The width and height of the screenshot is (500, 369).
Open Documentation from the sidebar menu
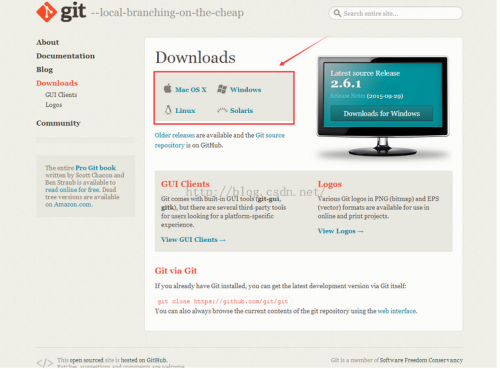[x=65, y=56]
